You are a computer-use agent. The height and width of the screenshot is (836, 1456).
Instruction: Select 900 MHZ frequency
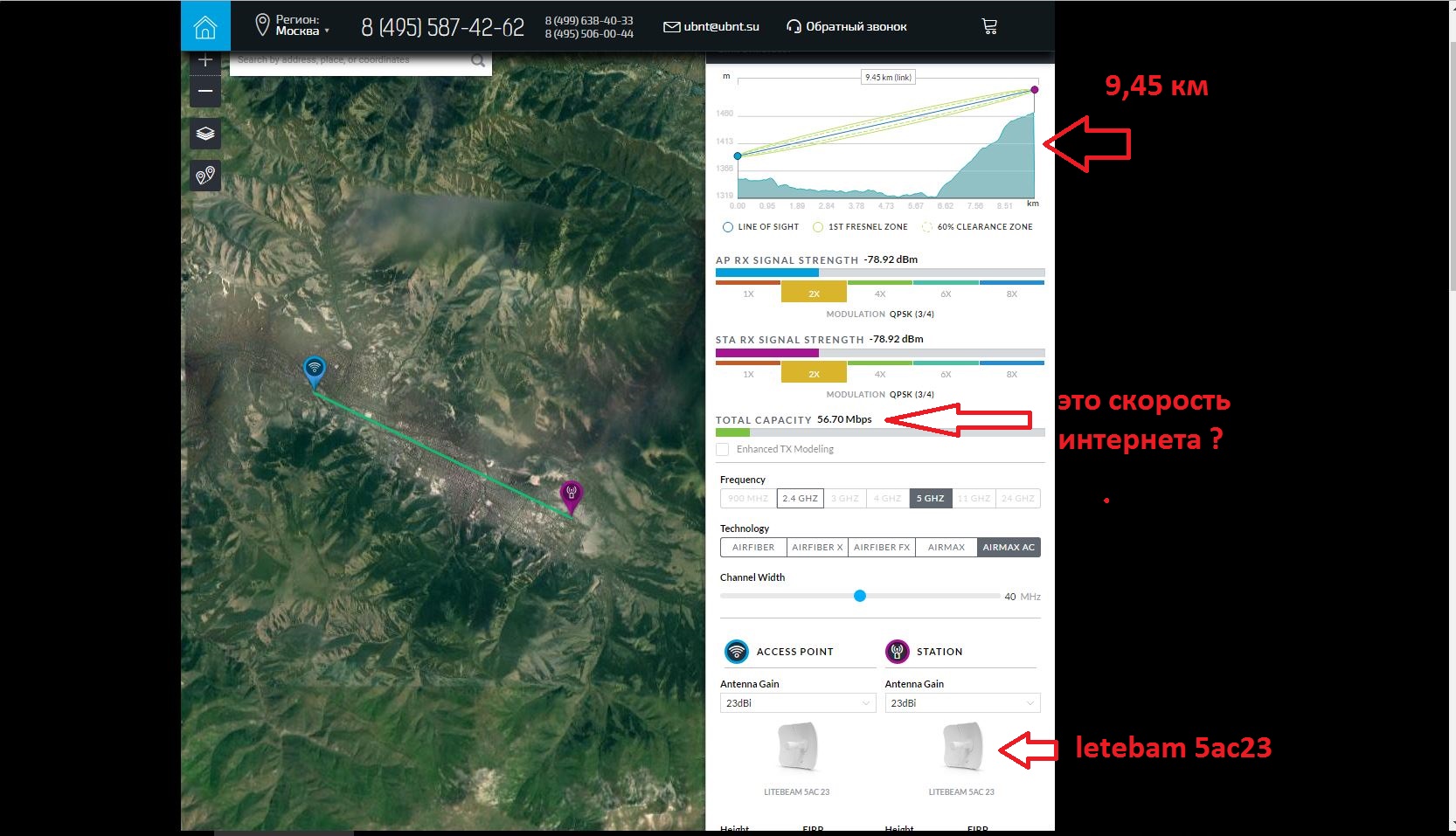tap(748, 499)
